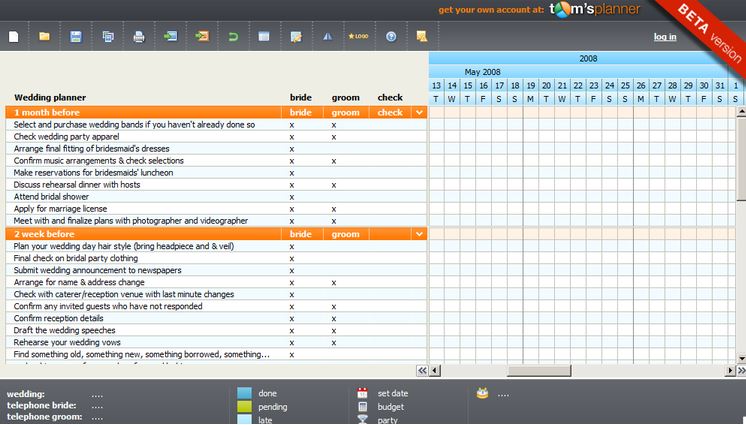Select 'Make reservations for bridesmaids' luncheon' row

click(216, 172)
